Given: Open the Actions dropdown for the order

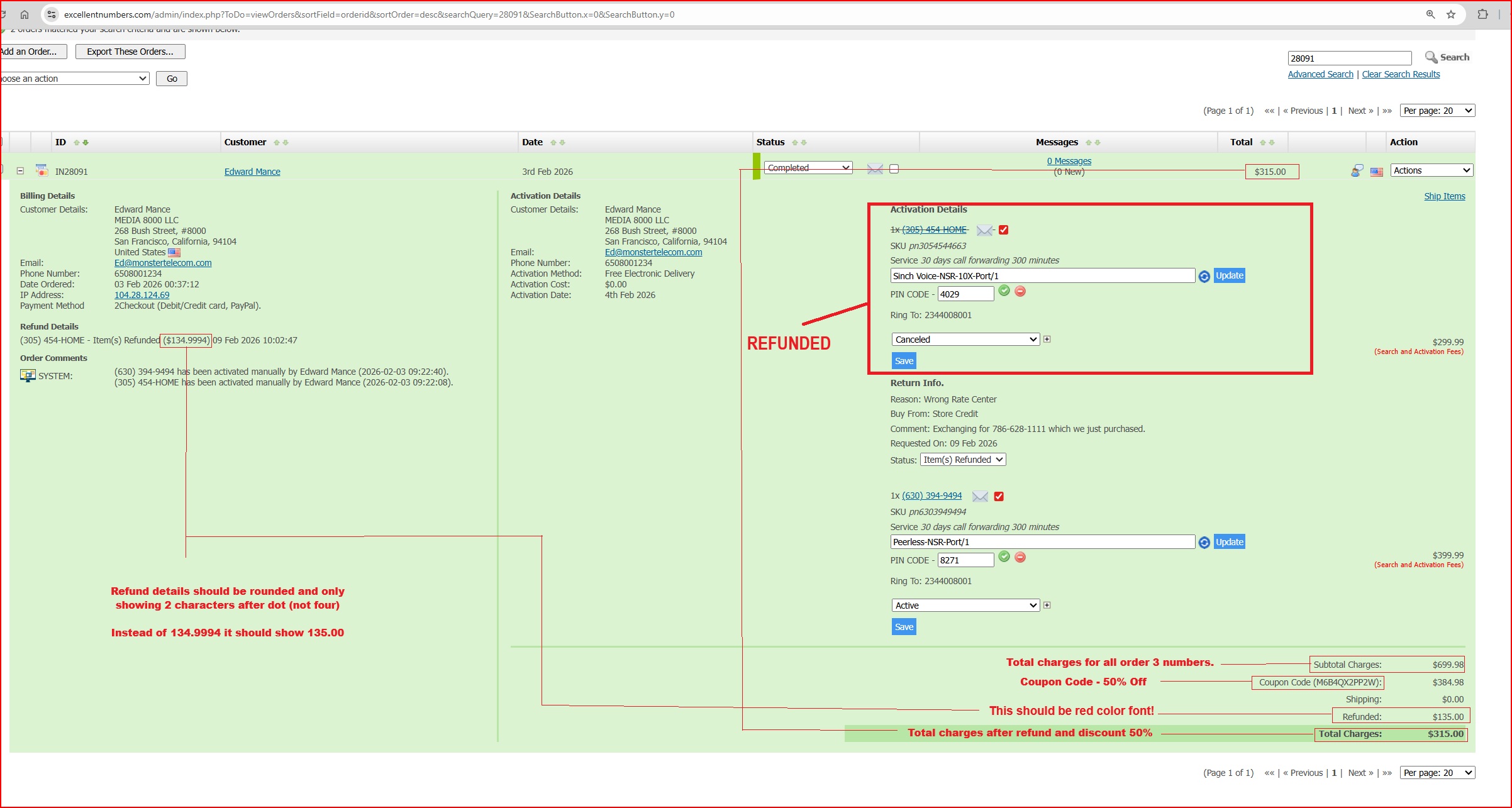Looking at the screenshot, I should tap(1431, 170).
